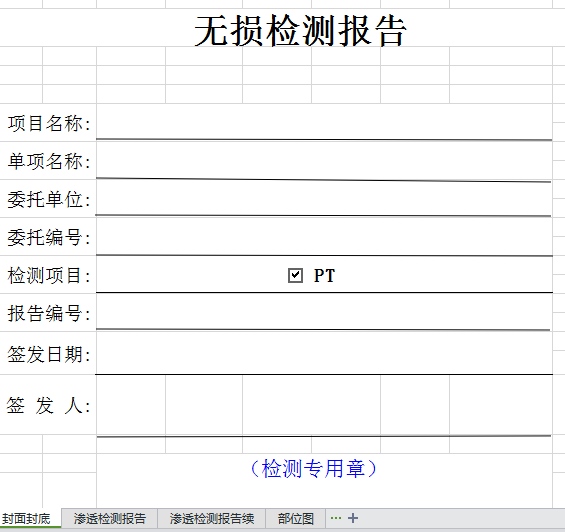Select the 部位图 sheet tab
Image resolution: width=565 pixels, height=532 pixels.
coord(295,519)
